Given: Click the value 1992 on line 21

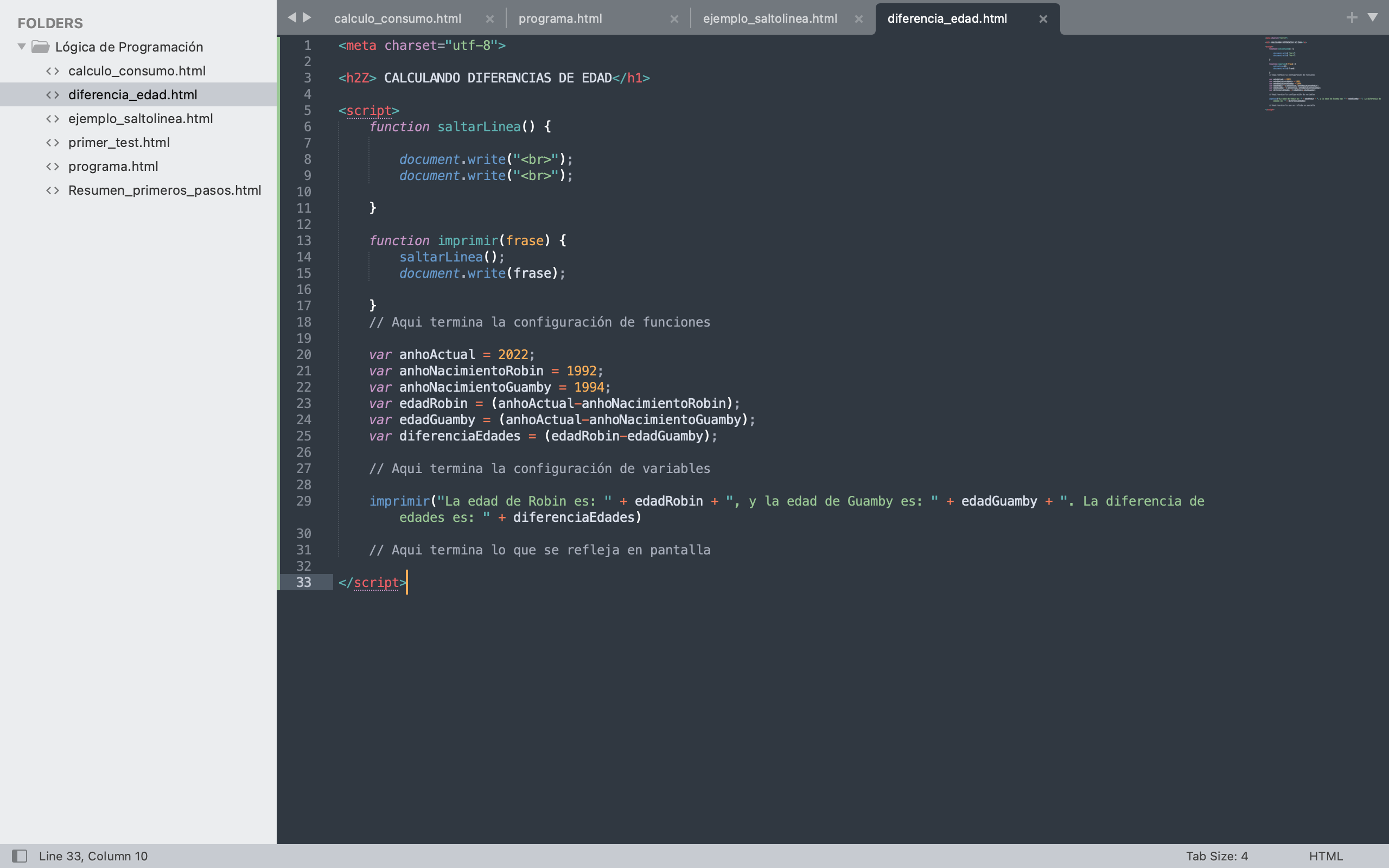Looking at the screenshot, I should [x=582, y=371].
